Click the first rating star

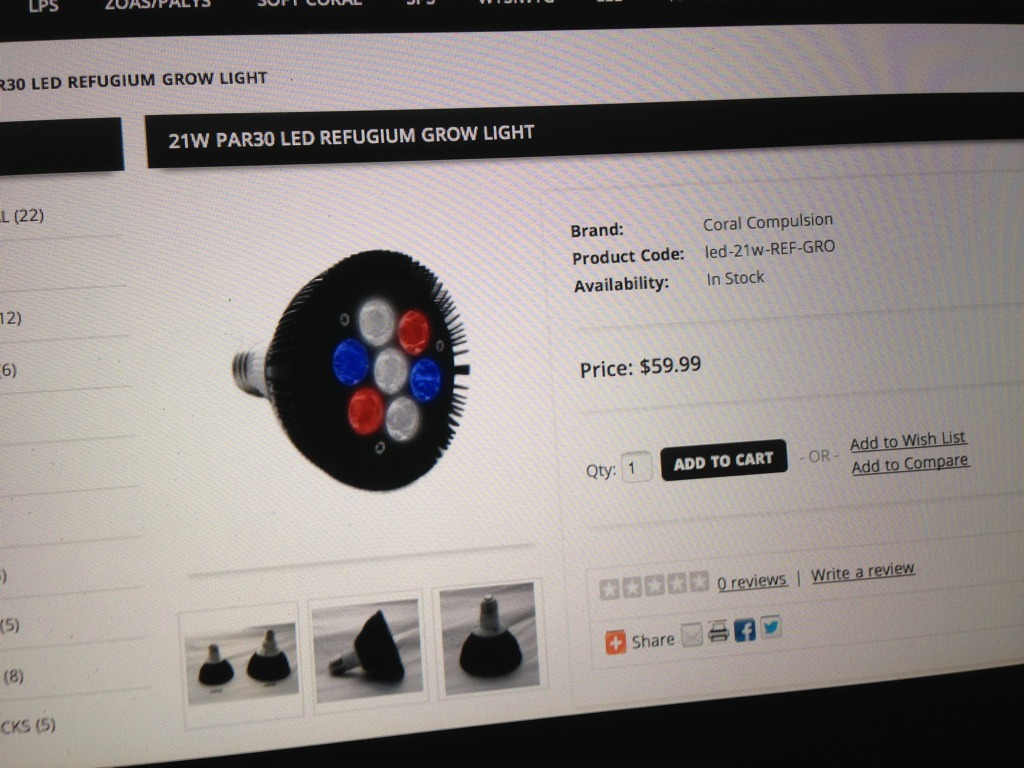pos(609,589)
